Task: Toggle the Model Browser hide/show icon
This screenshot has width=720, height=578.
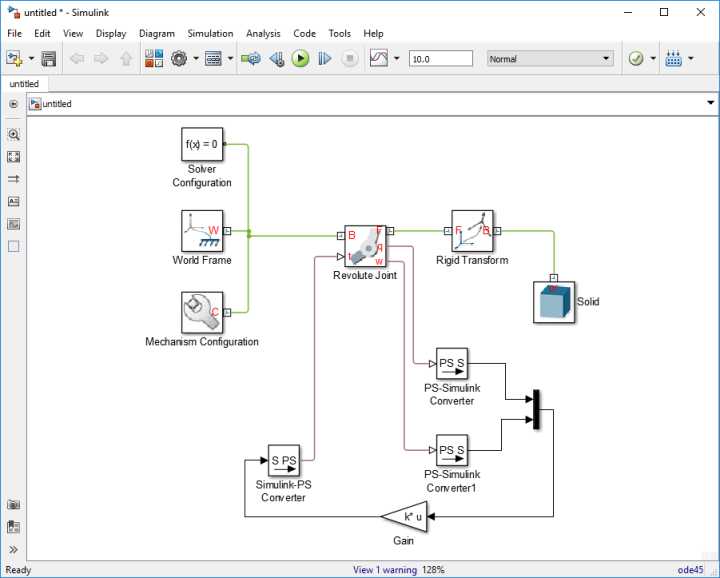Action: pos(13,104)
